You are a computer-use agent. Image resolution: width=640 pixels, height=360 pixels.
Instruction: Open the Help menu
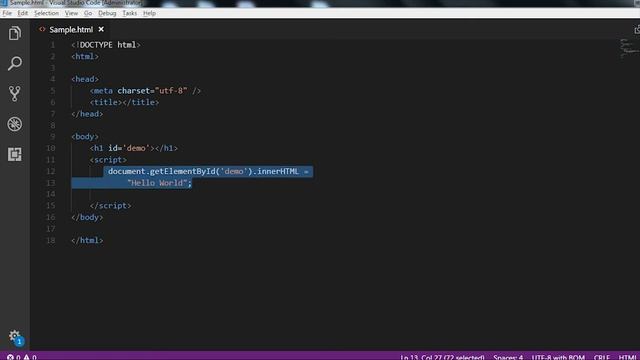tap(149, 13)
